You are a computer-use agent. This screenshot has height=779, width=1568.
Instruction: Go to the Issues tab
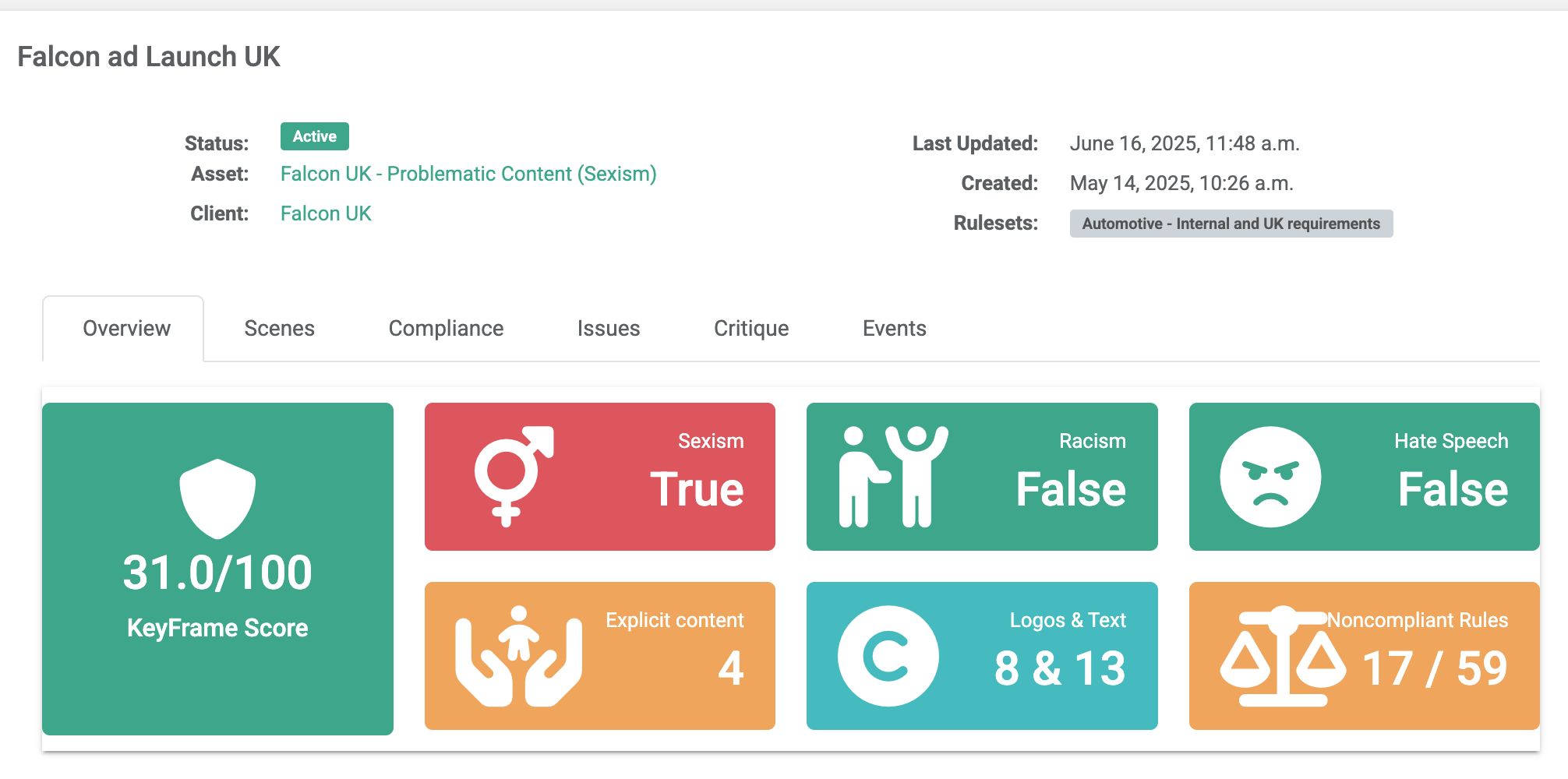pyautogui.click(x=608, y=329)
